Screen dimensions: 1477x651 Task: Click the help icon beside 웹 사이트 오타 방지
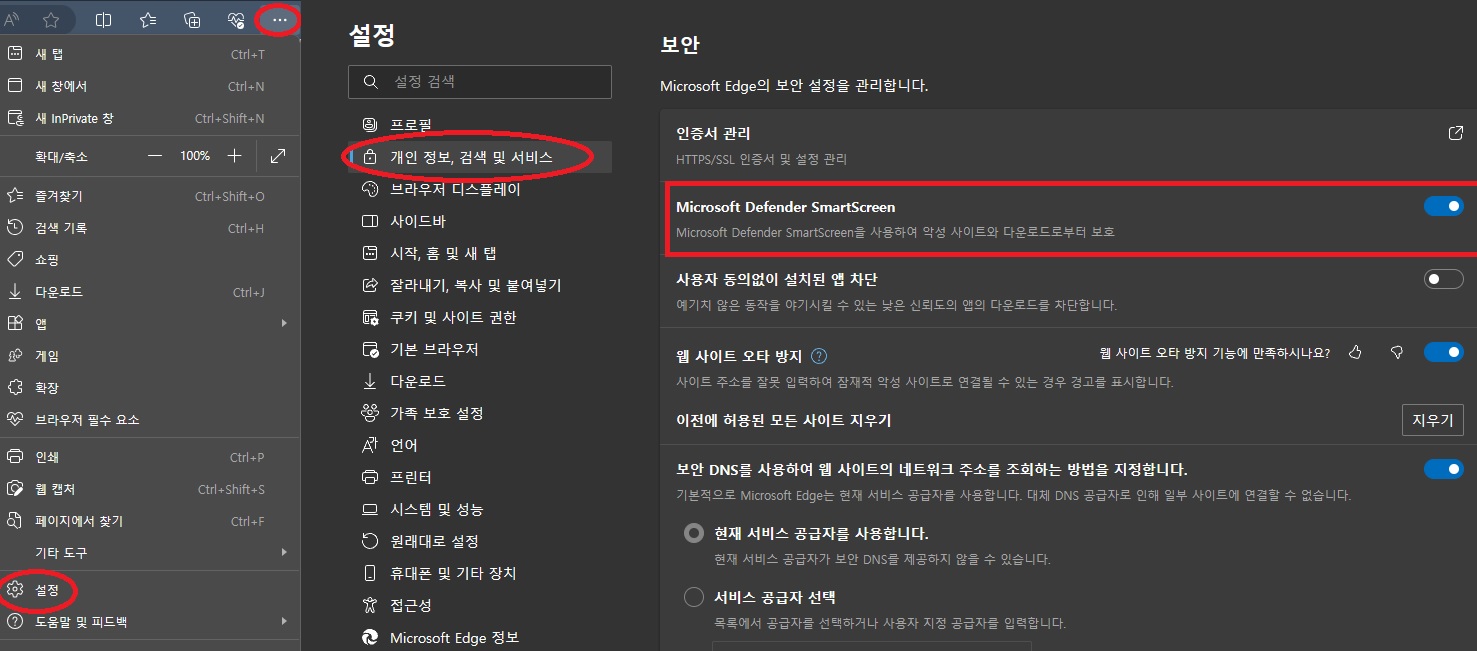click(819, 355)
